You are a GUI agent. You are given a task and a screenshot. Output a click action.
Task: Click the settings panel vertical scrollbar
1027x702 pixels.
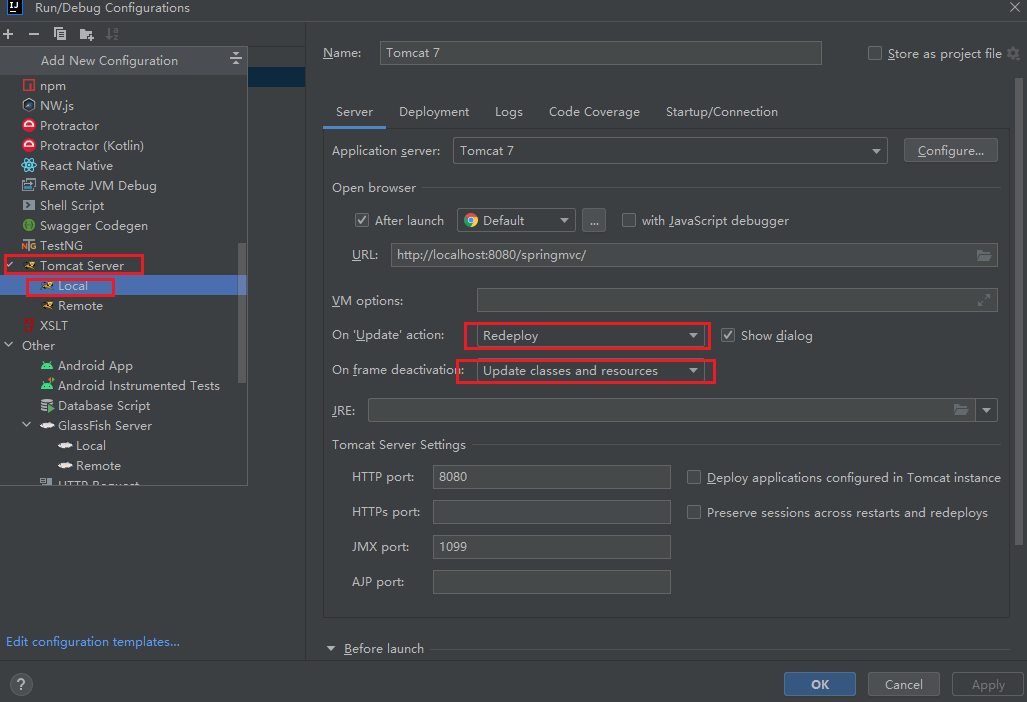[x=1018, y=311]
